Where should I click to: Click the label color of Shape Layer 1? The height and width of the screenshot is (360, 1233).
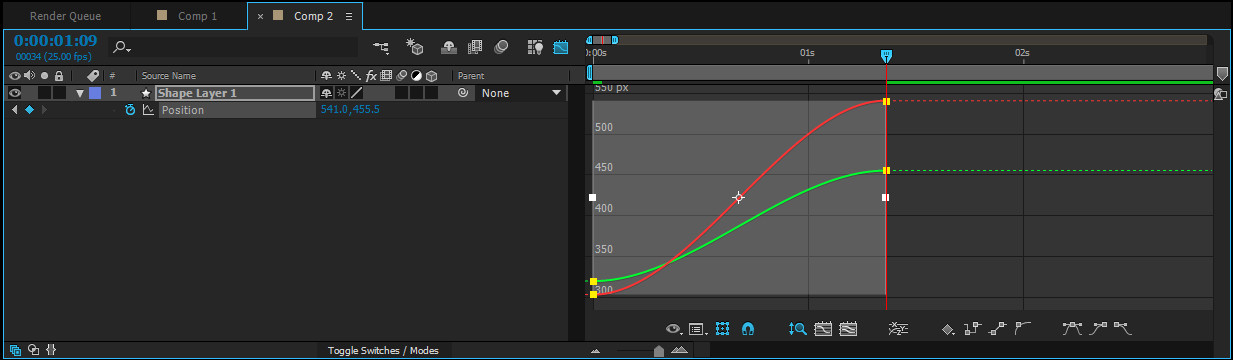pos(95,93)
